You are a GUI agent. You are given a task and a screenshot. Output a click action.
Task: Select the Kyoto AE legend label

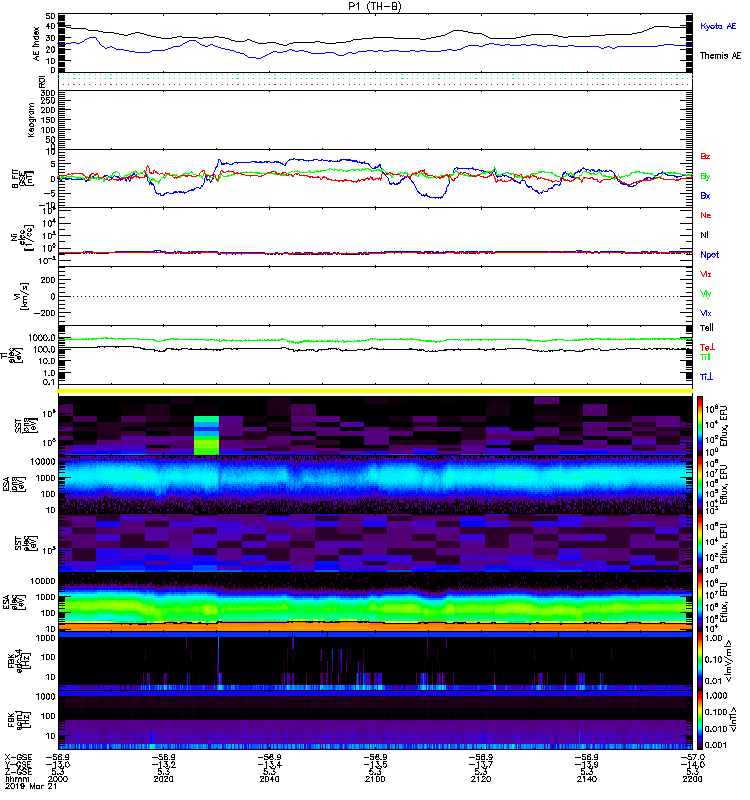pos(718,26)
